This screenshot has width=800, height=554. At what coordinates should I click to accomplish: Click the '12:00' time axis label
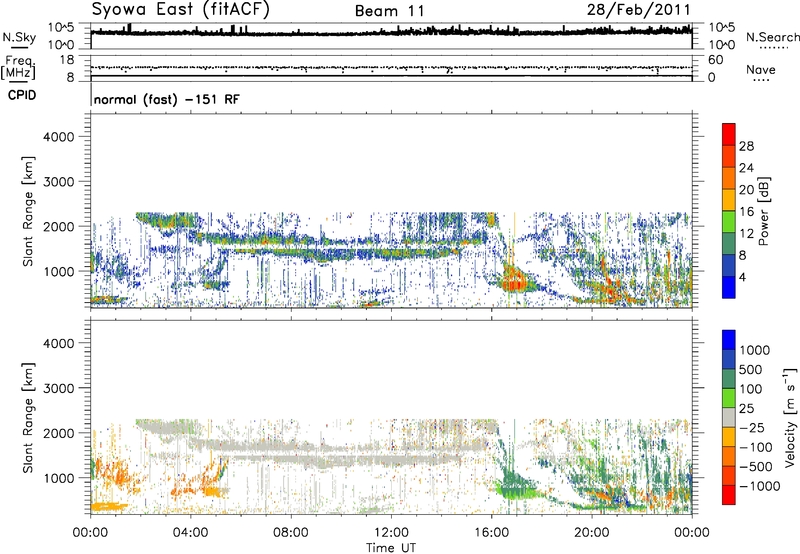click(391, 533)
